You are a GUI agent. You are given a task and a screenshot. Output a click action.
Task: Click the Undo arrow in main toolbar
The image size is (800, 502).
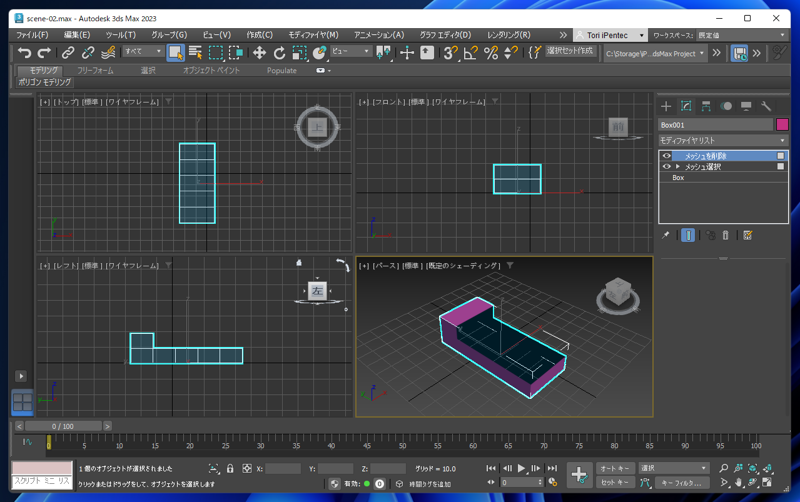click(24, 53)
